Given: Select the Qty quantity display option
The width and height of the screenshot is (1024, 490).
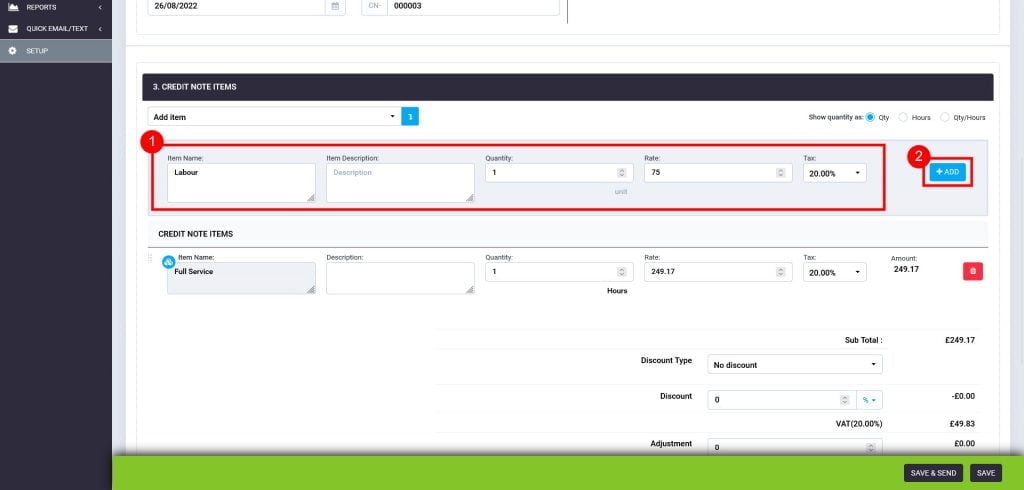Looking at the screenshot, I should [x=870, y=117].
